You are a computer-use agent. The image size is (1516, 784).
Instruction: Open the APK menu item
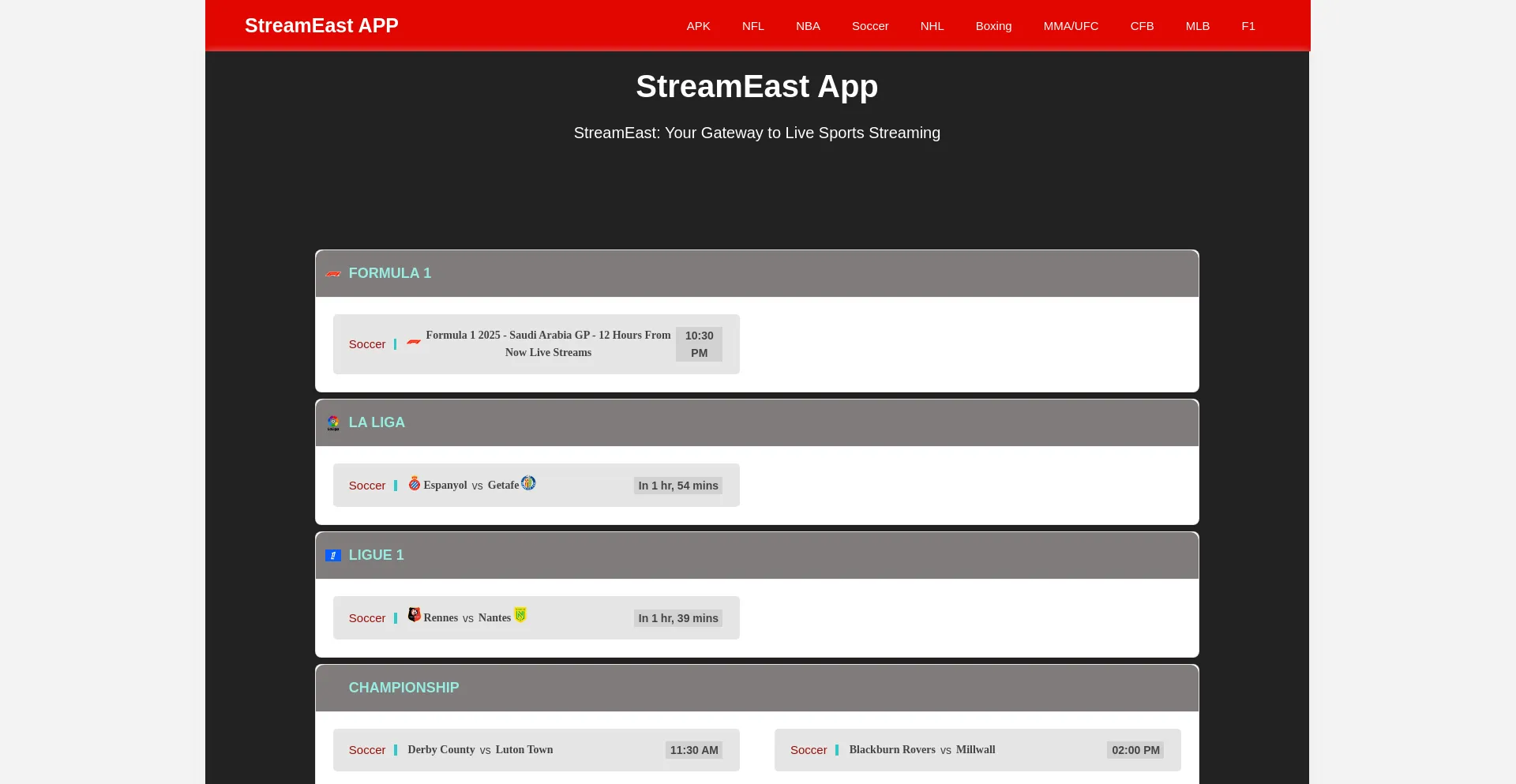699,26
